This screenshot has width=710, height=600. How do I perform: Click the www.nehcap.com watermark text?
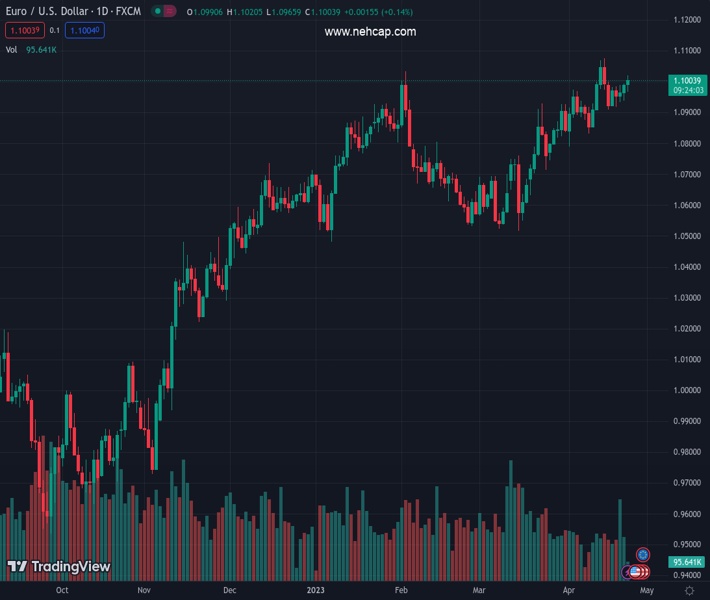[370, 32]
